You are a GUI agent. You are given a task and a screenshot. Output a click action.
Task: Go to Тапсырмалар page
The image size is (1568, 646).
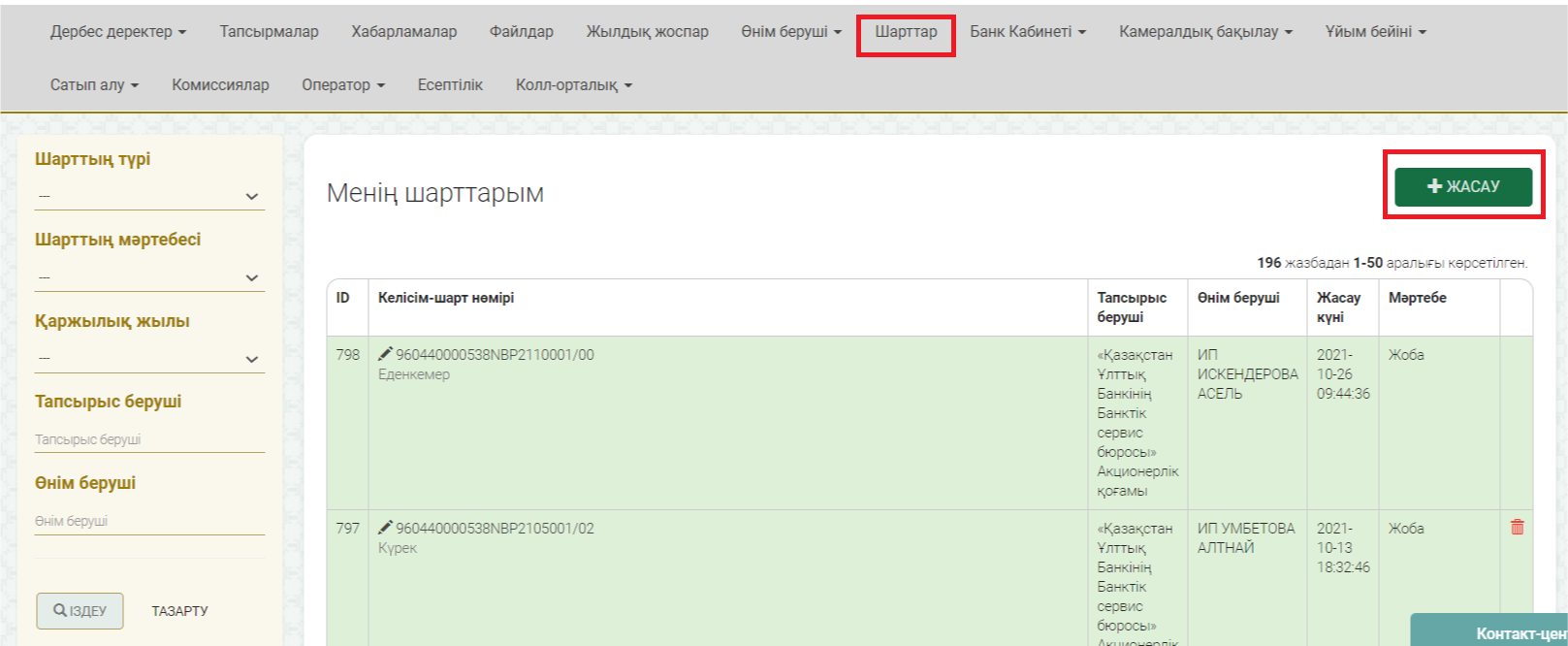269,32
